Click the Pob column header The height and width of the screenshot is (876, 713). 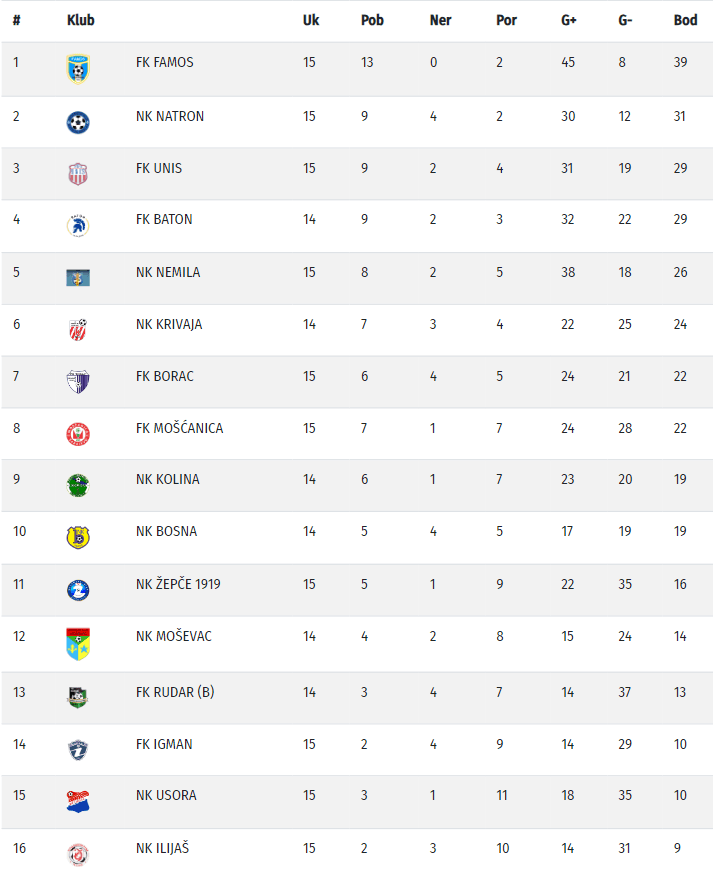click(x=372, y=20)
